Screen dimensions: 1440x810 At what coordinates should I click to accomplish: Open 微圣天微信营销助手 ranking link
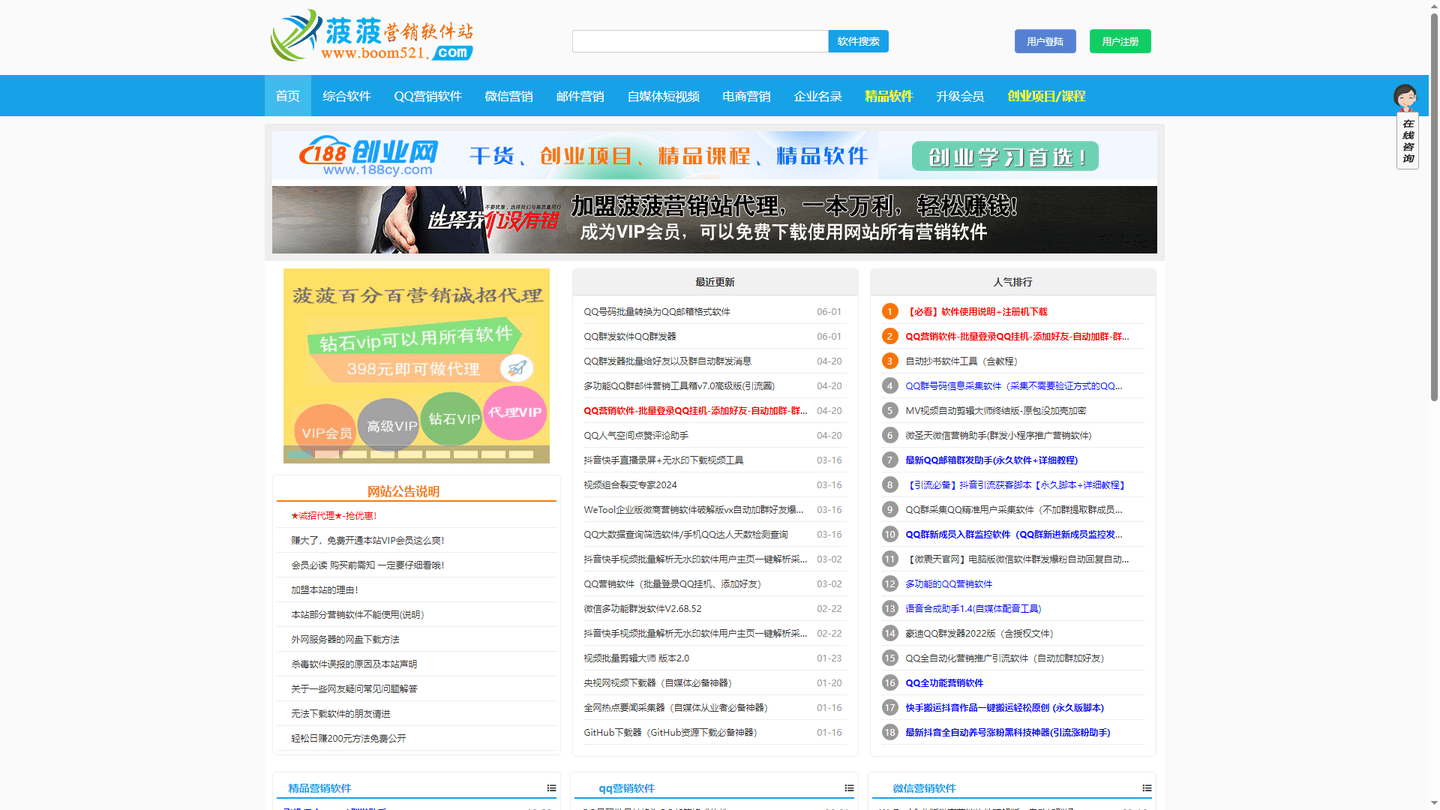coord(998,436)
